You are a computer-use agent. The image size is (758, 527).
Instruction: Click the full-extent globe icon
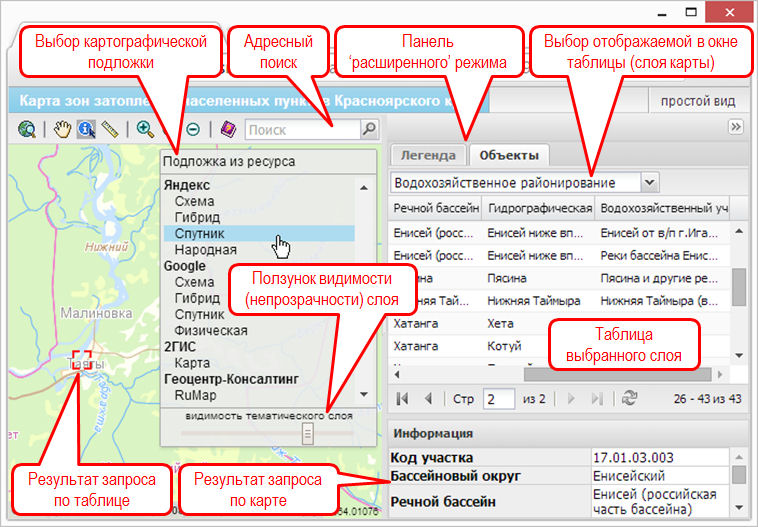click(27, 130)
